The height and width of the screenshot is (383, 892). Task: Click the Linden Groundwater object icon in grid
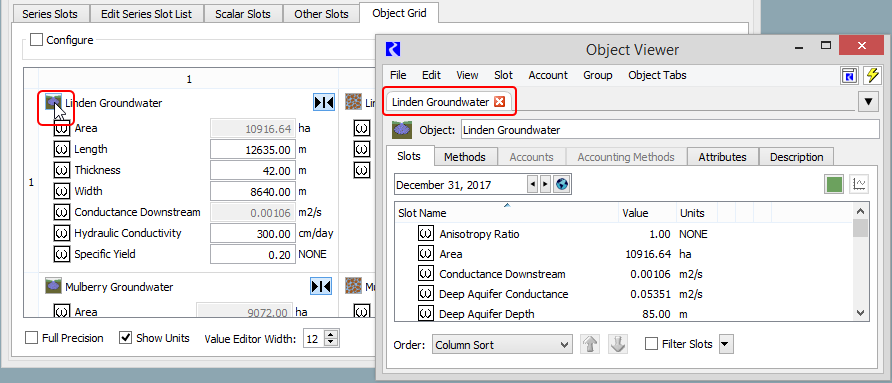[x=53, y=103]
